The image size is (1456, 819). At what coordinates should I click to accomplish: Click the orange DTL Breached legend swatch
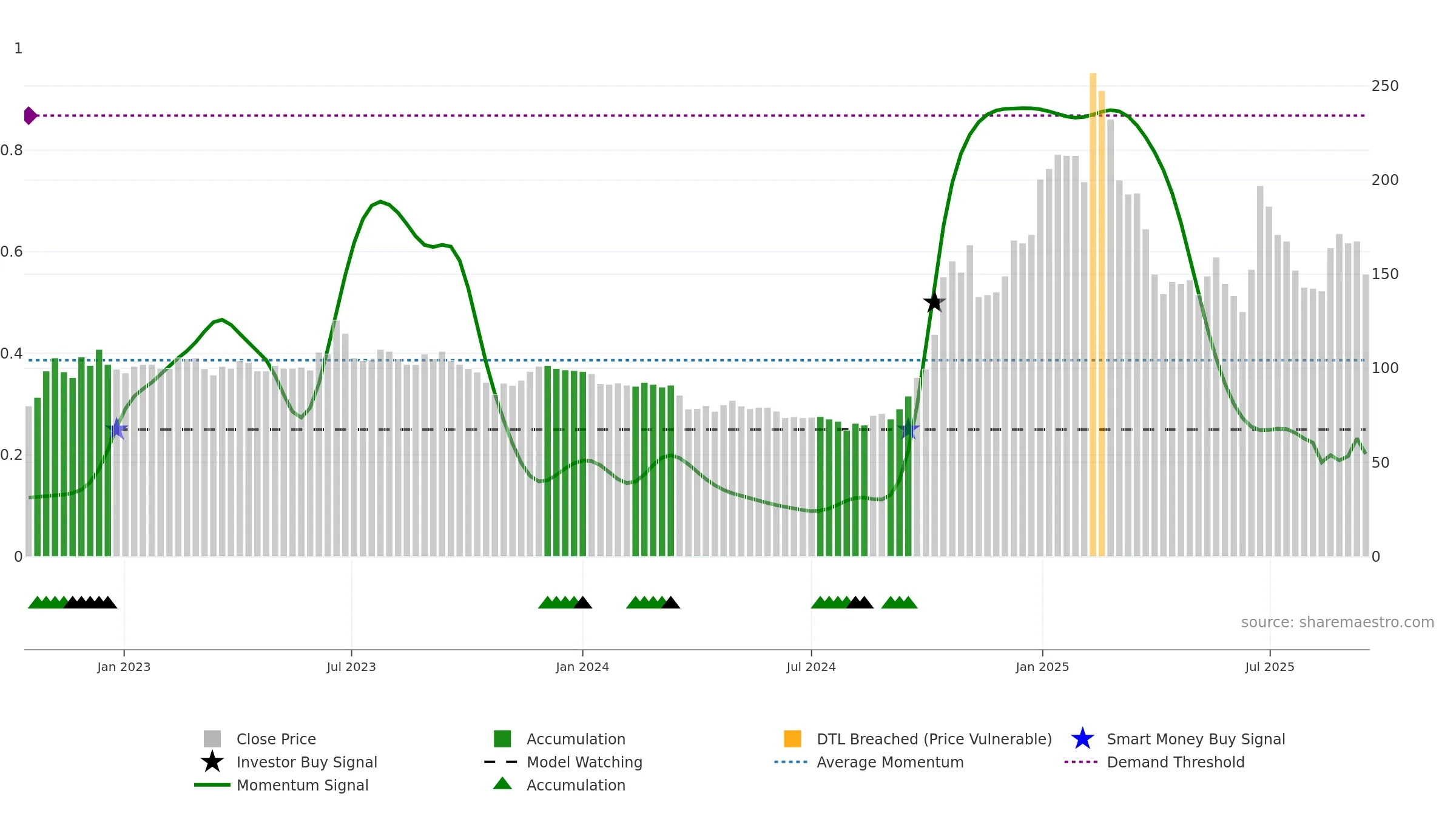coord(792,739)
